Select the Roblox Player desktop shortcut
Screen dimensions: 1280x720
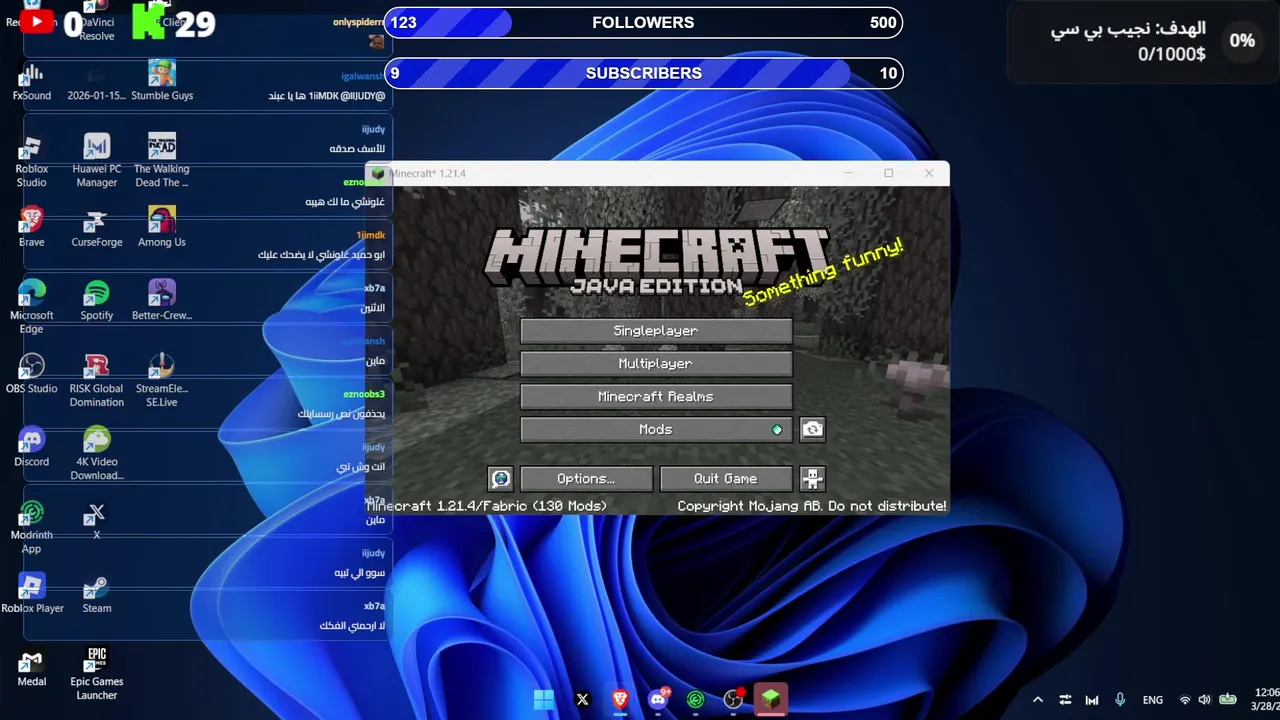click(x=32, y=593)
